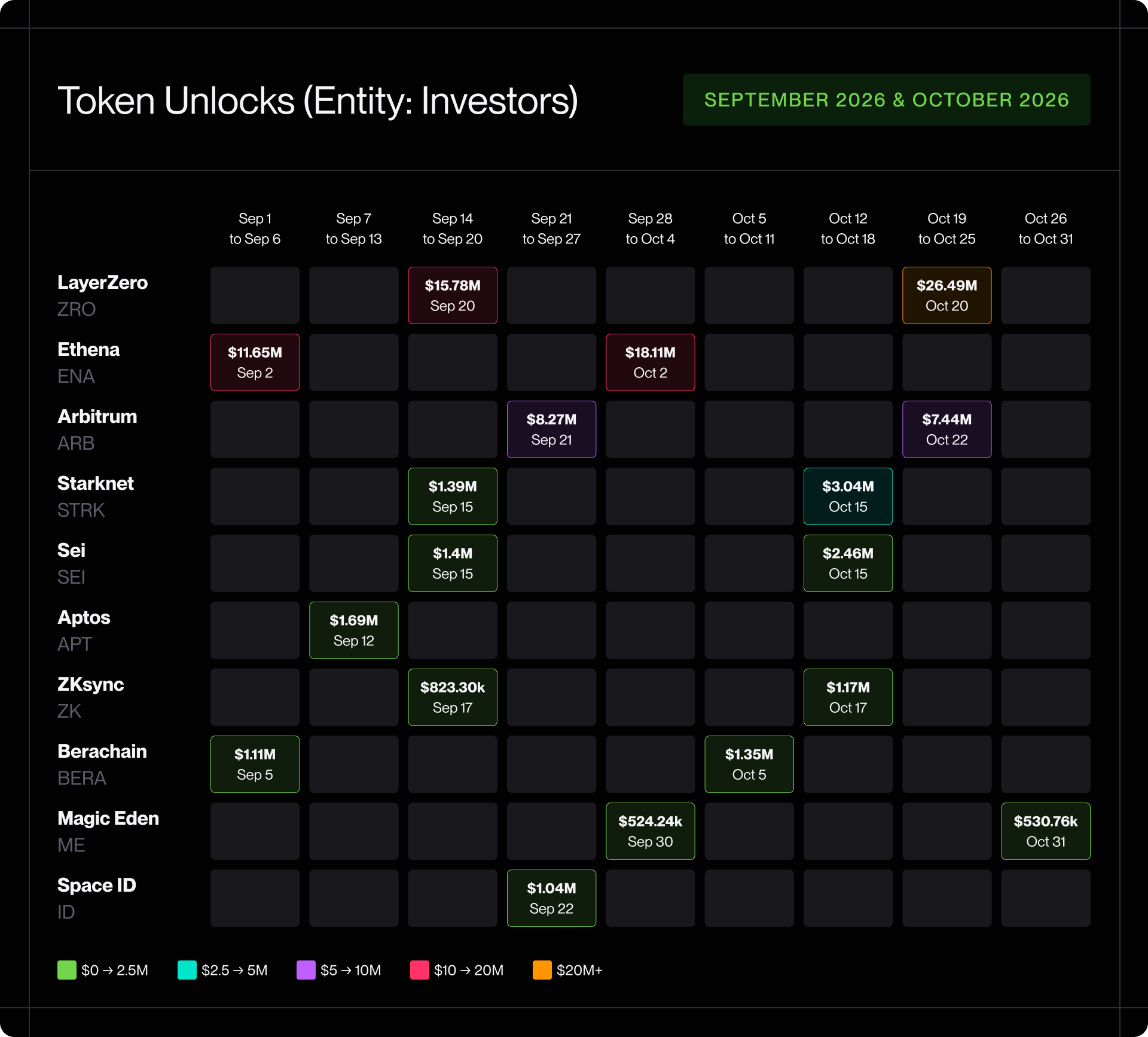Click the red $10 → 20M legend swatch
The width and height of the screenshot is (1148, 1037).
pyautogui.click(x=420, y=970)
